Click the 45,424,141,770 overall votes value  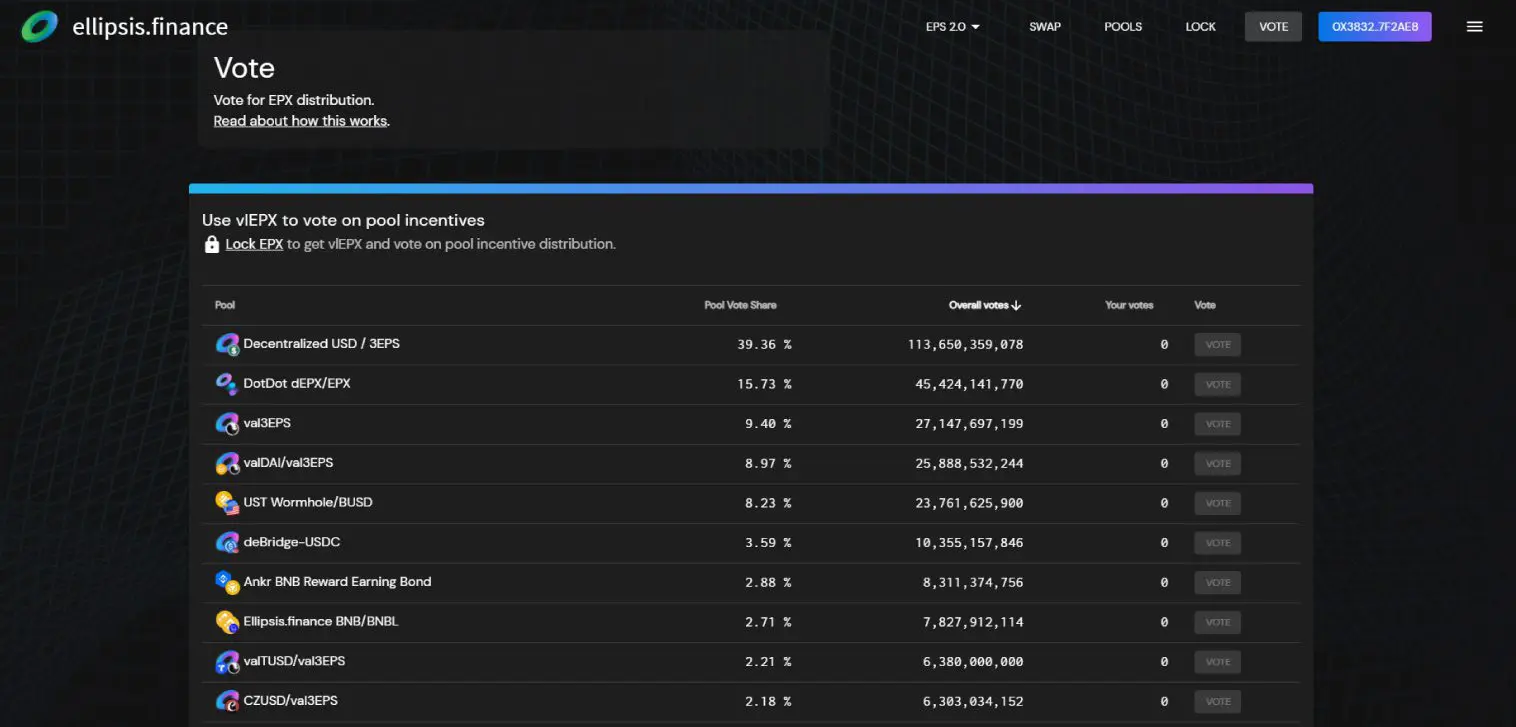(970, 384)
